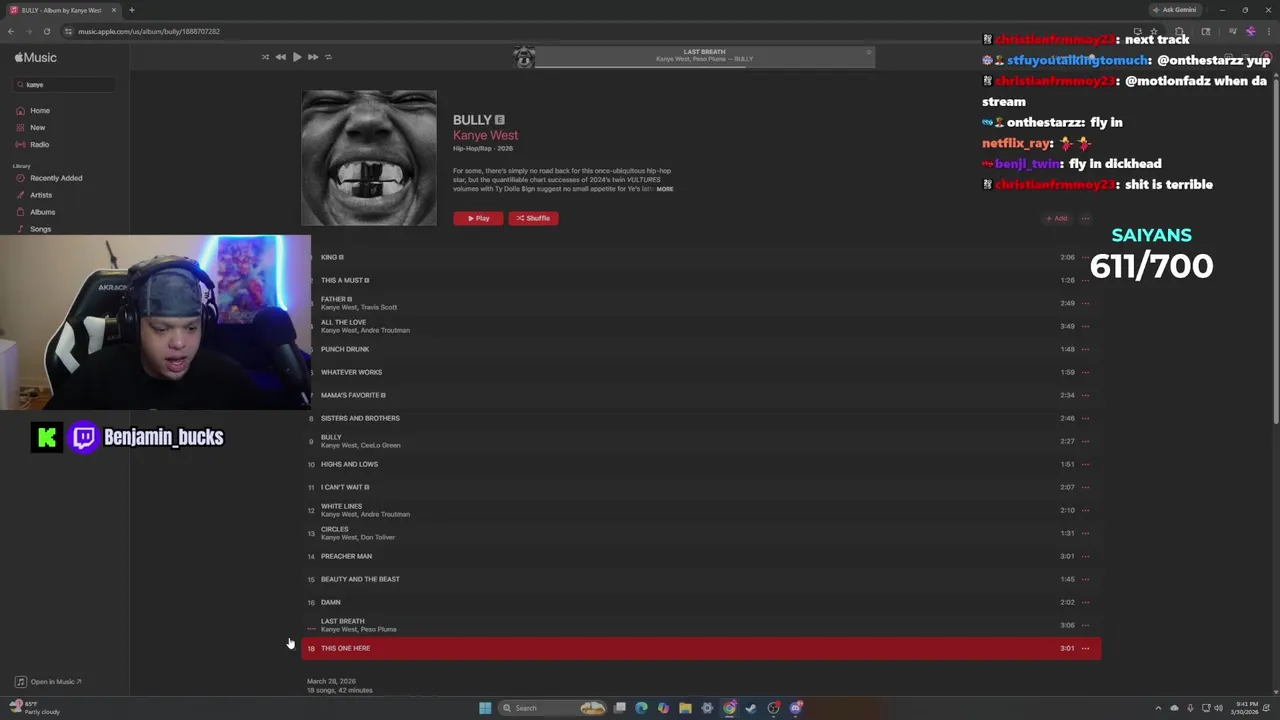Open CeeLo Green link under BULLY track
The height and width of the screenshot is (720, 1280).
pos(381,446)
